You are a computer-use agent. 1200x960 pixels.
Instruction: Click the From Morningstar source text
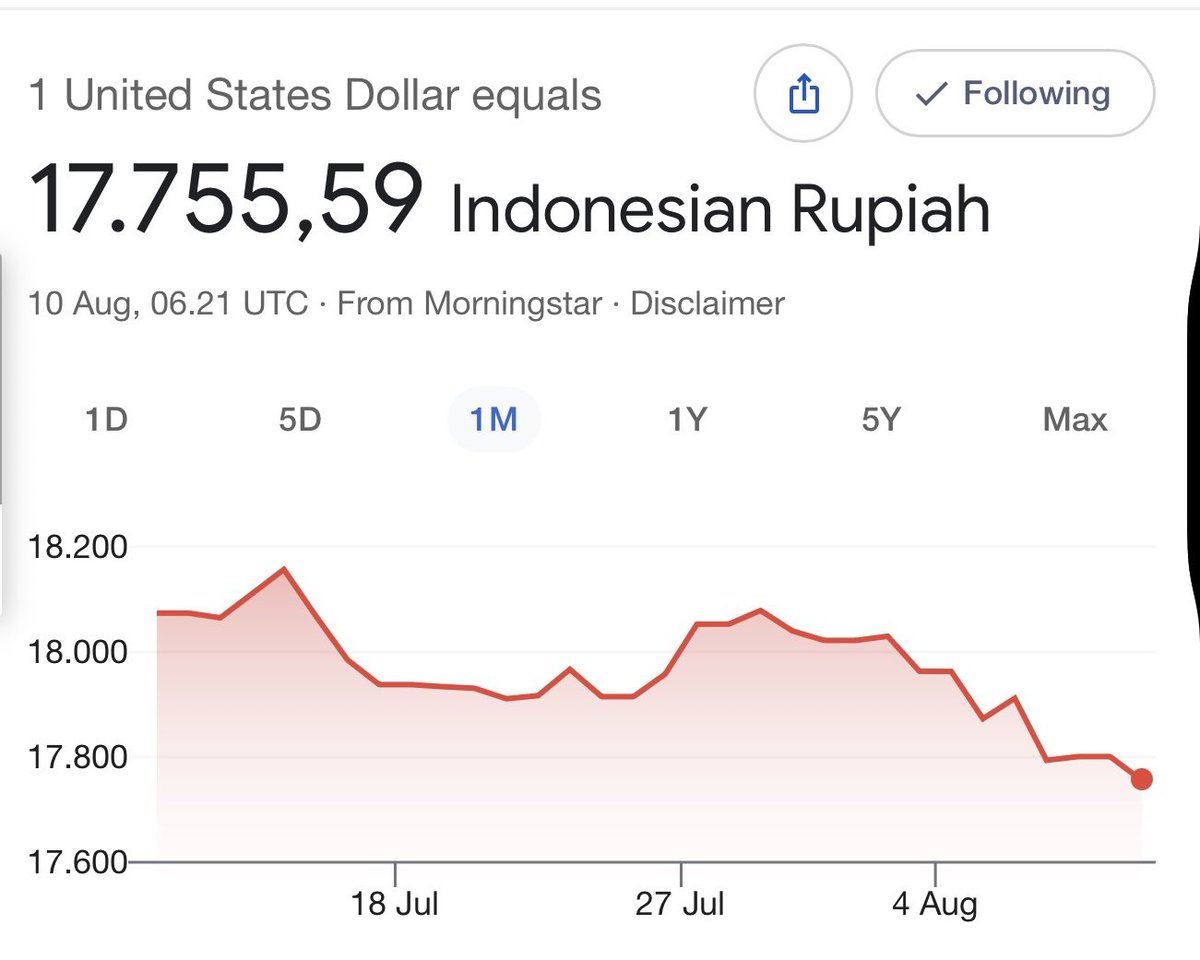[469, 303]
